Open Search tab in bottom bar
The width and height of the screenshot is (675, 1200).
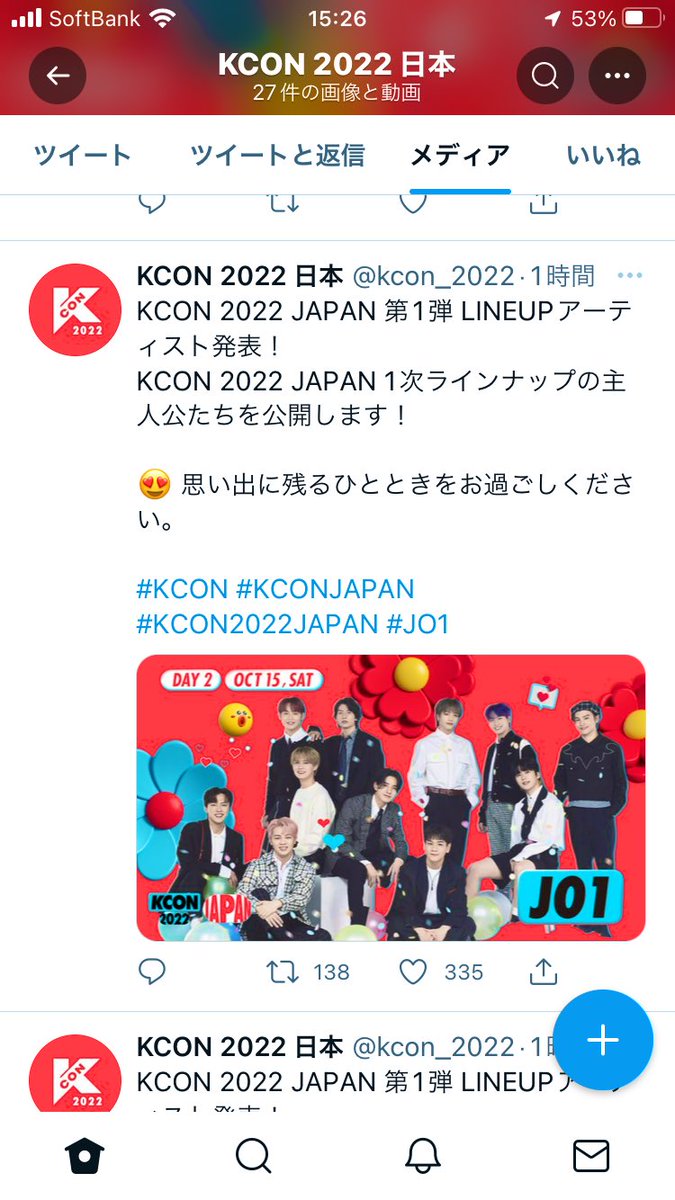pyautogui.click(x=253, y=1156)
